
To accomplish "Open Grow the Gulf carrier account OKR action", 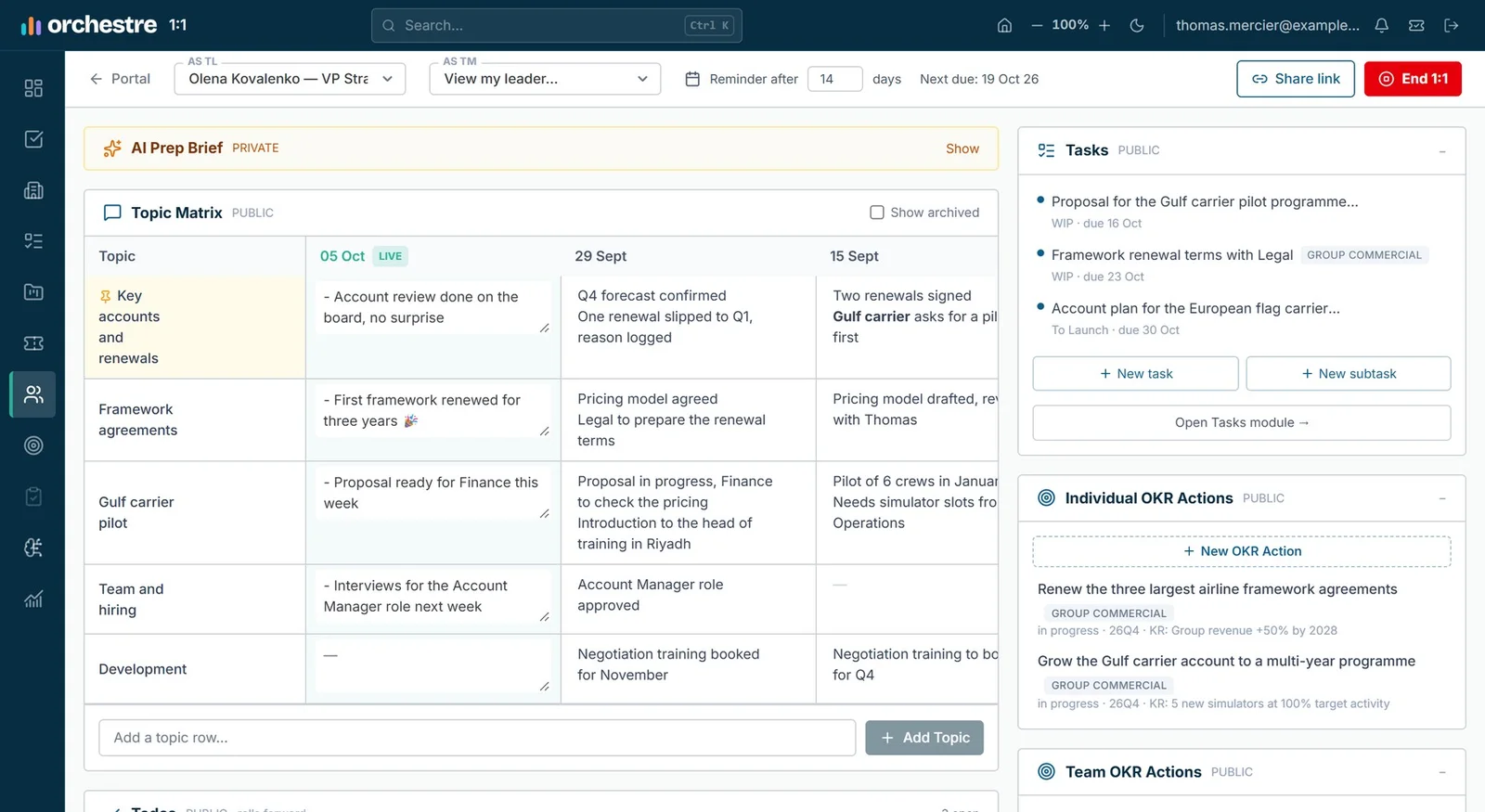I will coord(1226,661).
